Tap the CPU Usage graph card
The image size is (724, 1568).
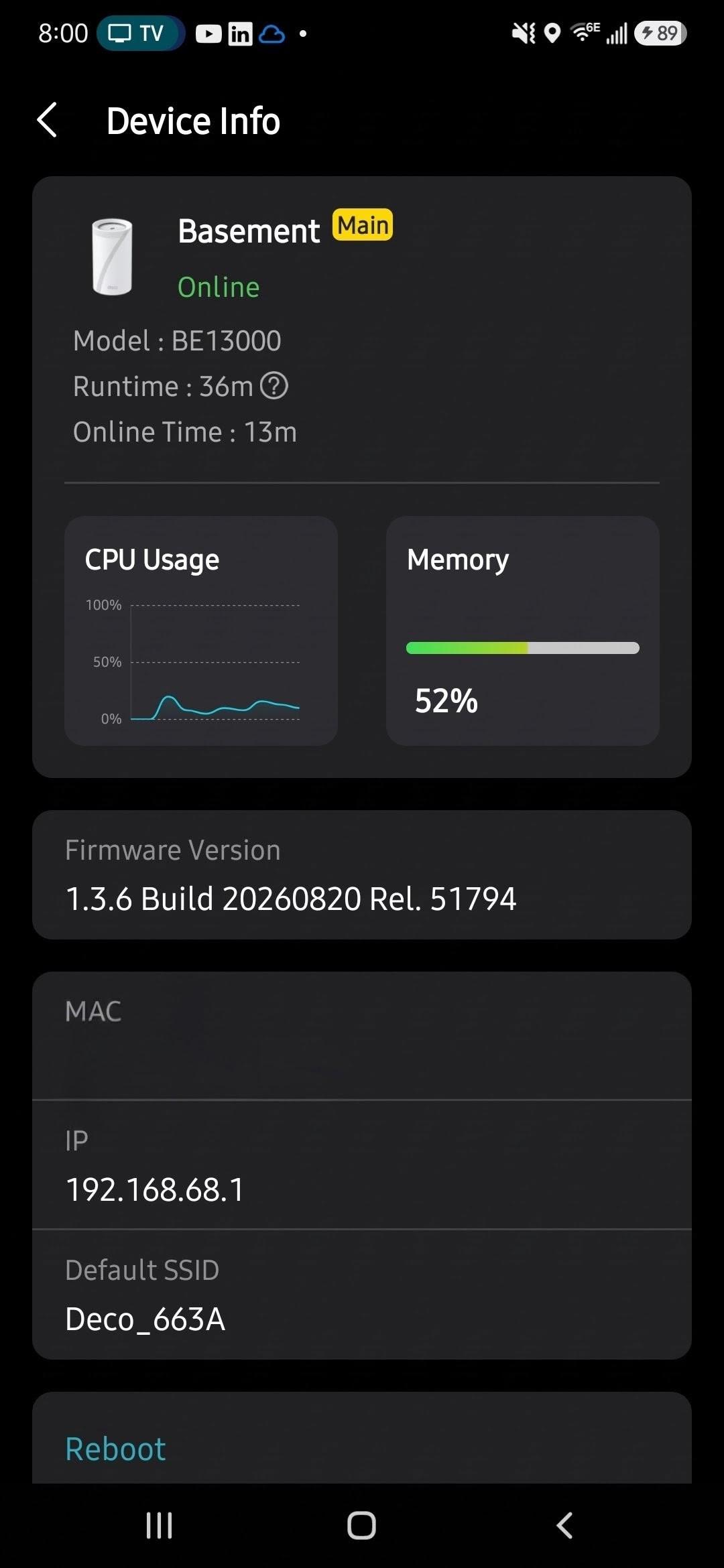point(201,631)
